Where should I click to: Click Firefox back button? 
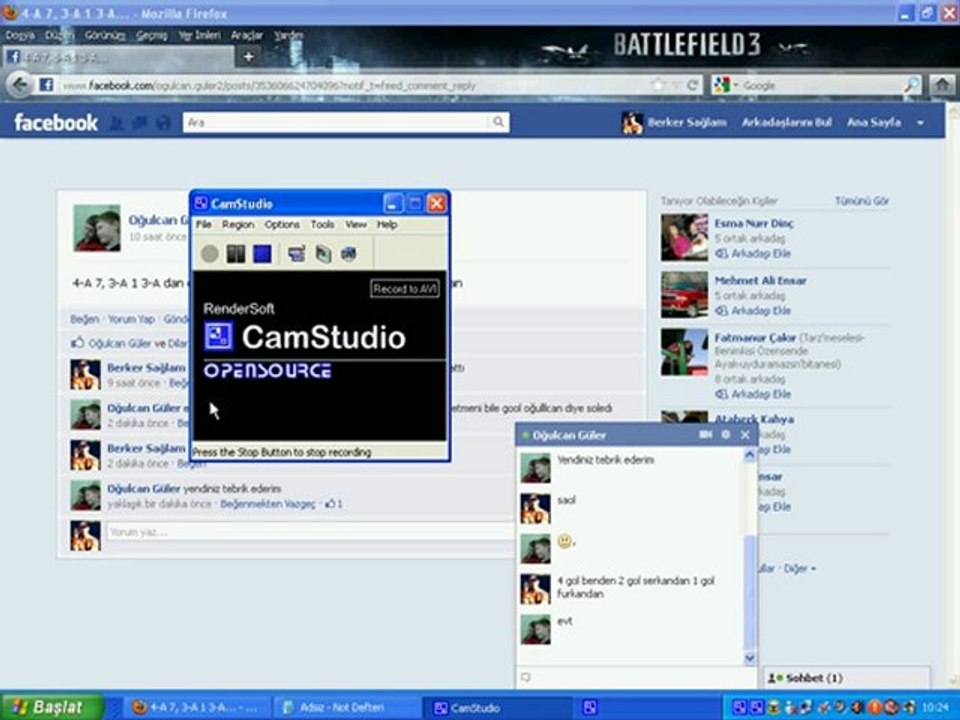coord(20,84)
